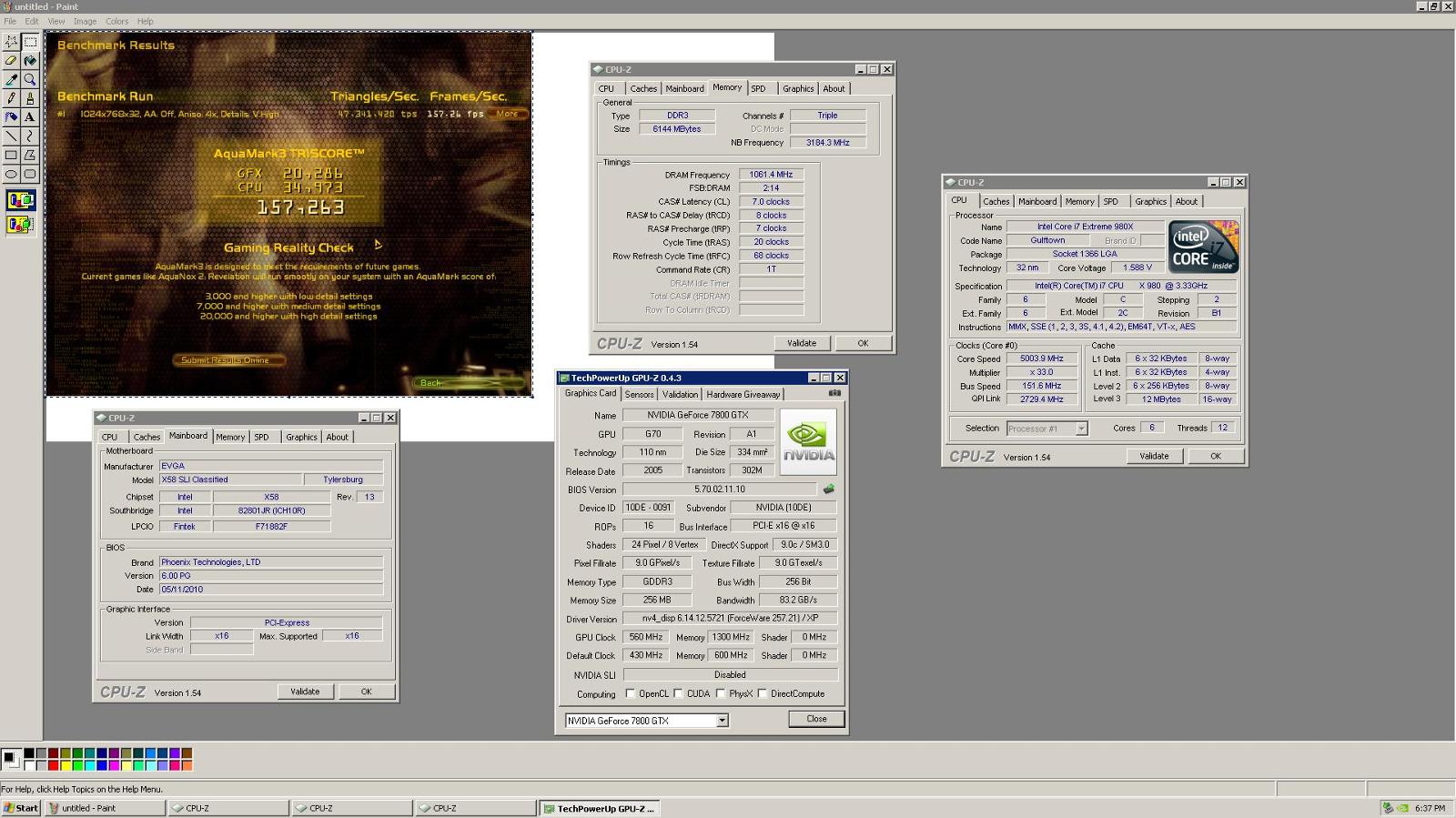Select the rectangular Select tool in Paint

(30, 42)
